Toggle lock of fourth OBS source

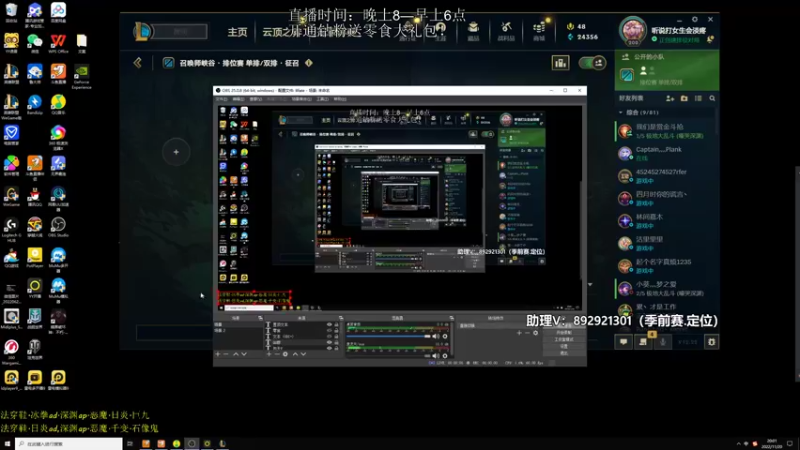[336, 342]
